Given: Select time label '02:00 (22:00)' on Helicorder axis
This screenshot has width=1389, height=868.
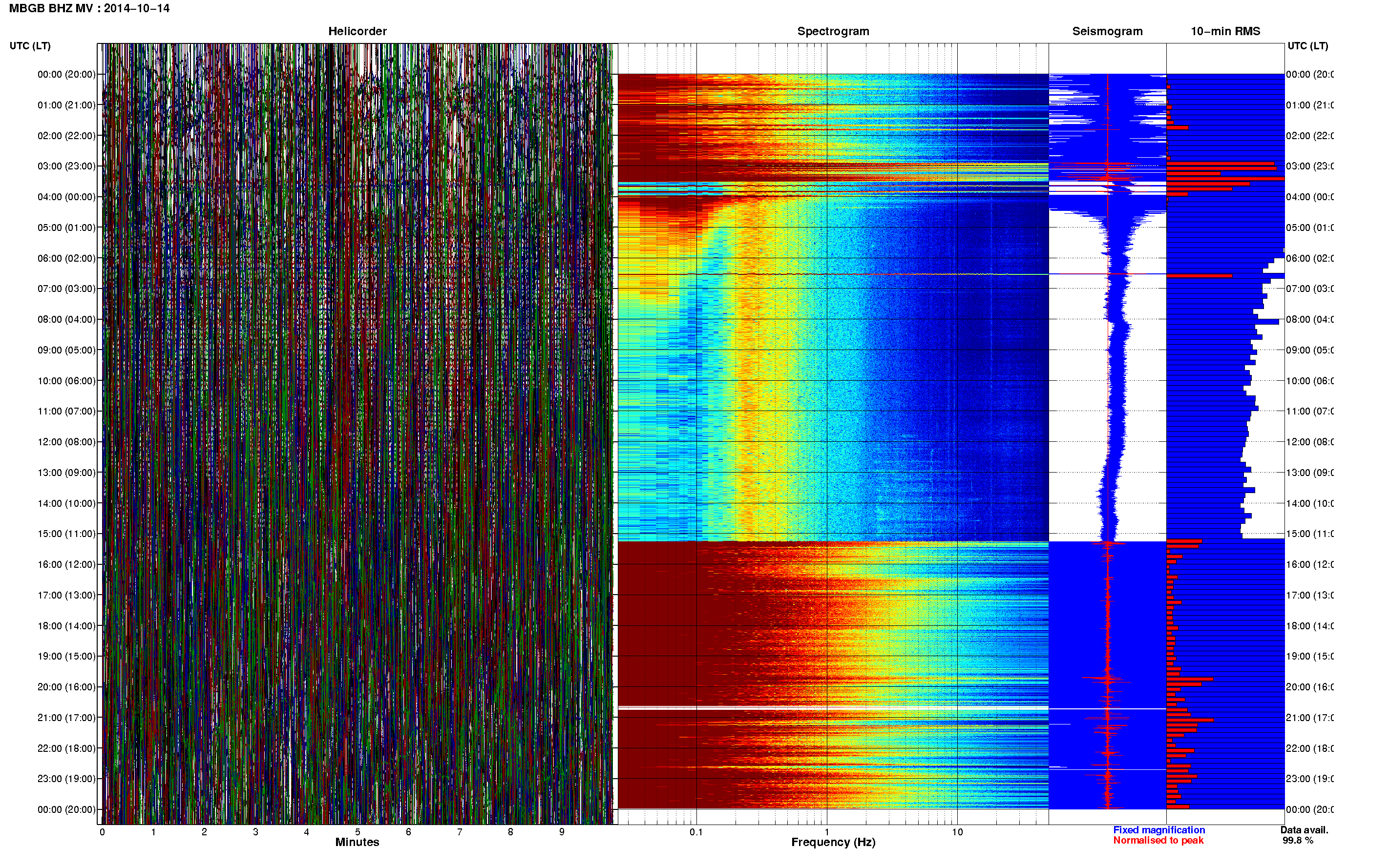Looking at the screenshot, I should pos(66,136).
